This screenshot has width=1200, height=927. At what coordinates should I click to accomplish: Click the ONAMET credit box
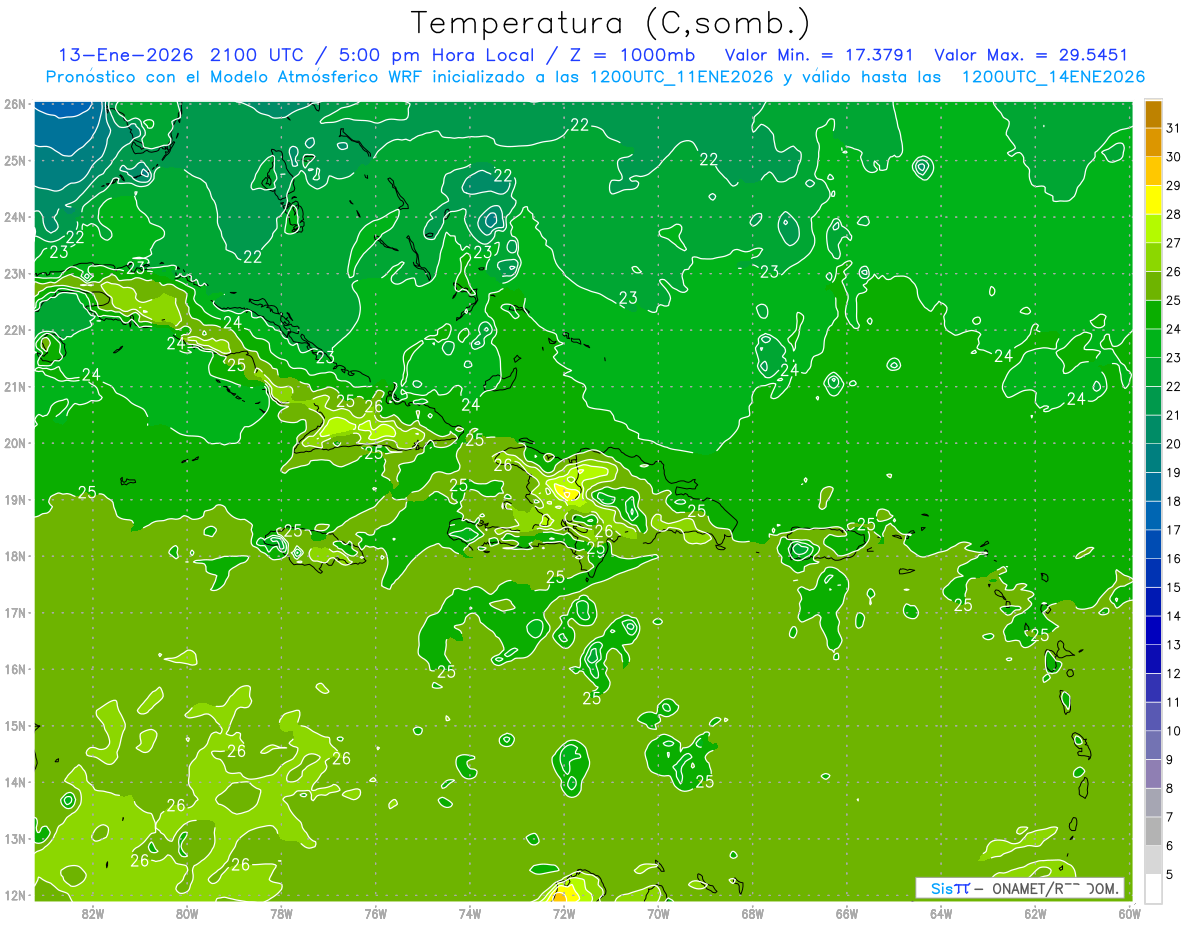pyautogui.click(x=1020, y=888)
